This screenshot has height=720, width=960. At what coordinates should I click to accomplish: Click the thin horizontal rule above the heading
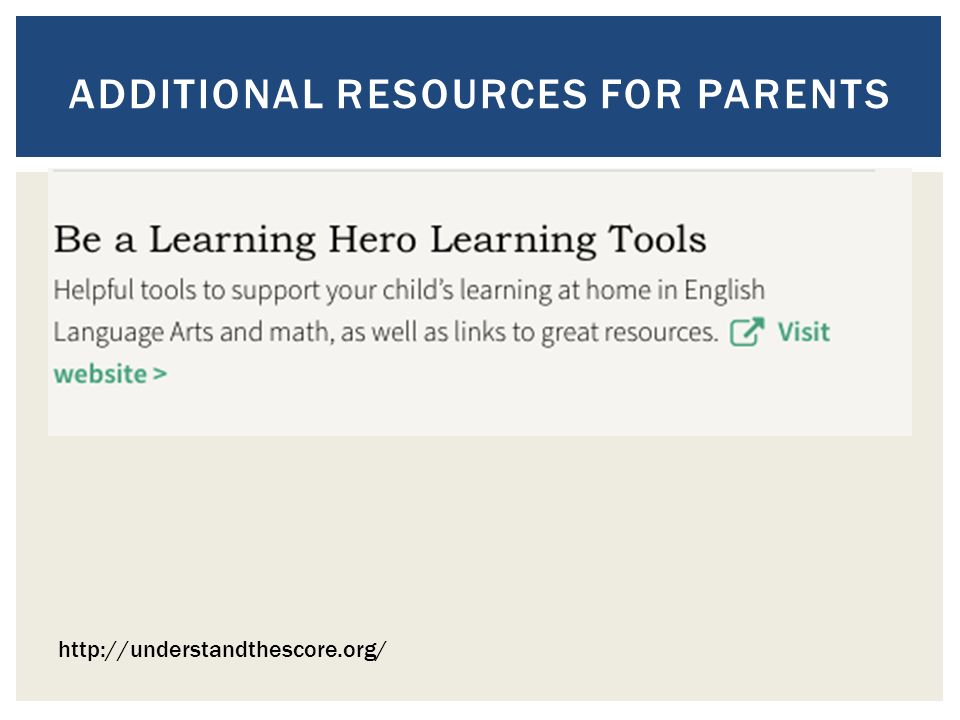coord(464,170)
